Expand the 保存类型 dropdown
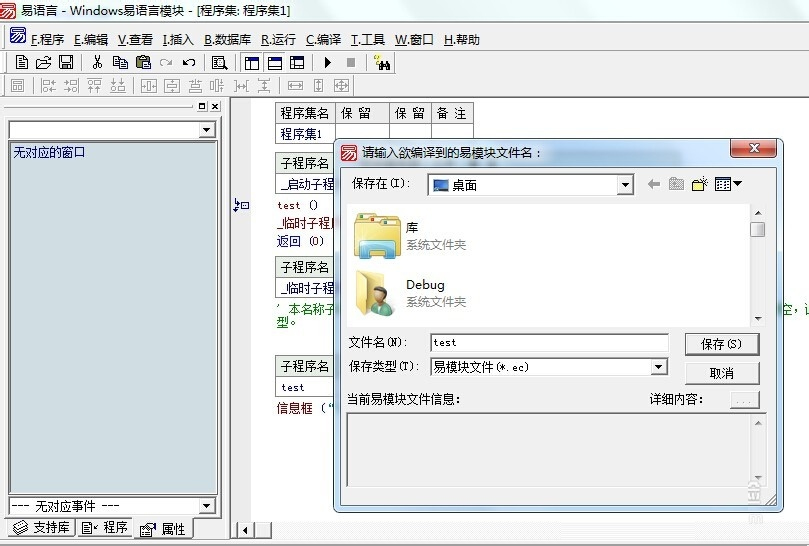809x546 pixels. click(x=658, y=367)
